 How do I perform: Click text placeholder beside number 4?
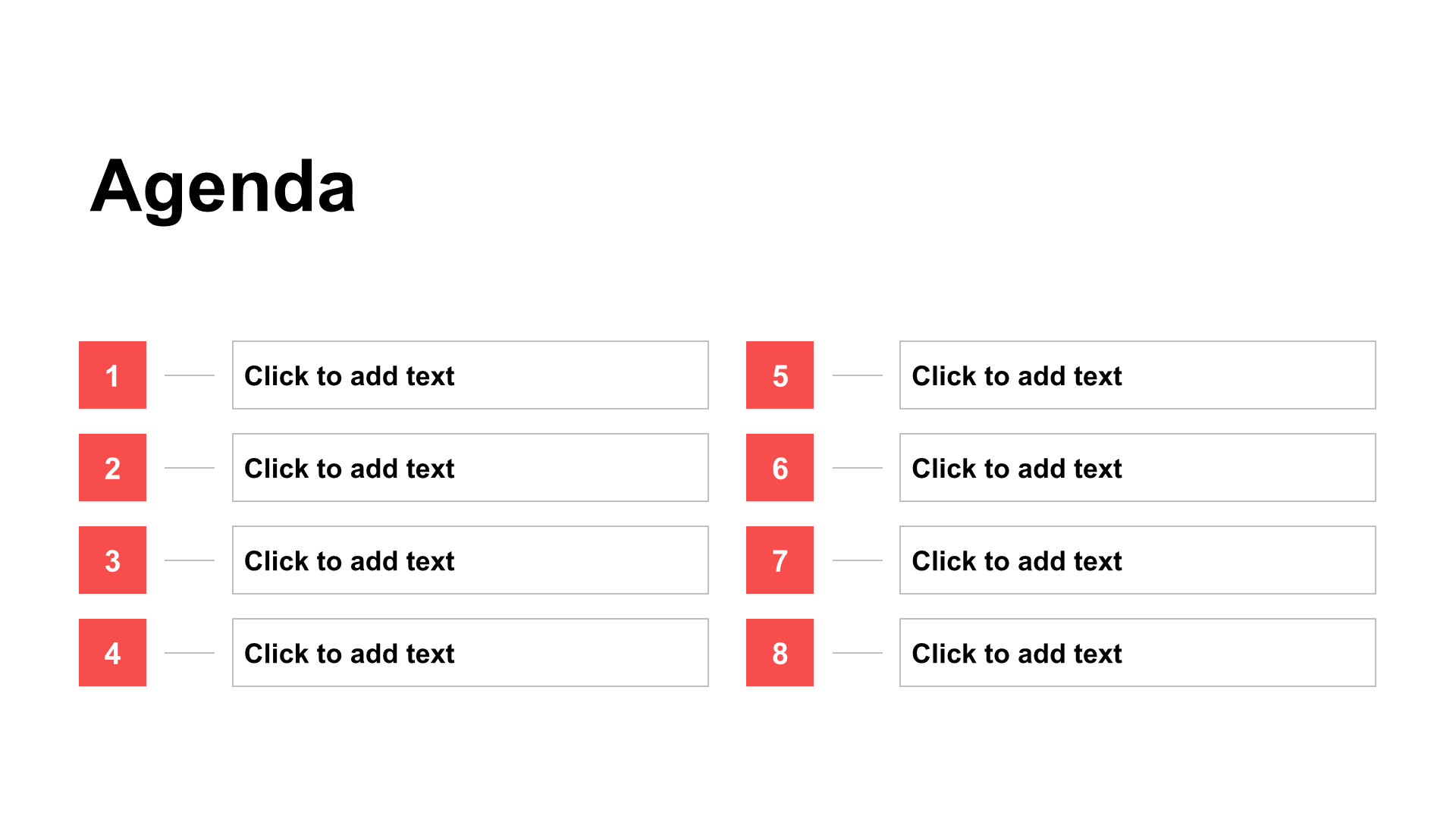coord(470,652)
